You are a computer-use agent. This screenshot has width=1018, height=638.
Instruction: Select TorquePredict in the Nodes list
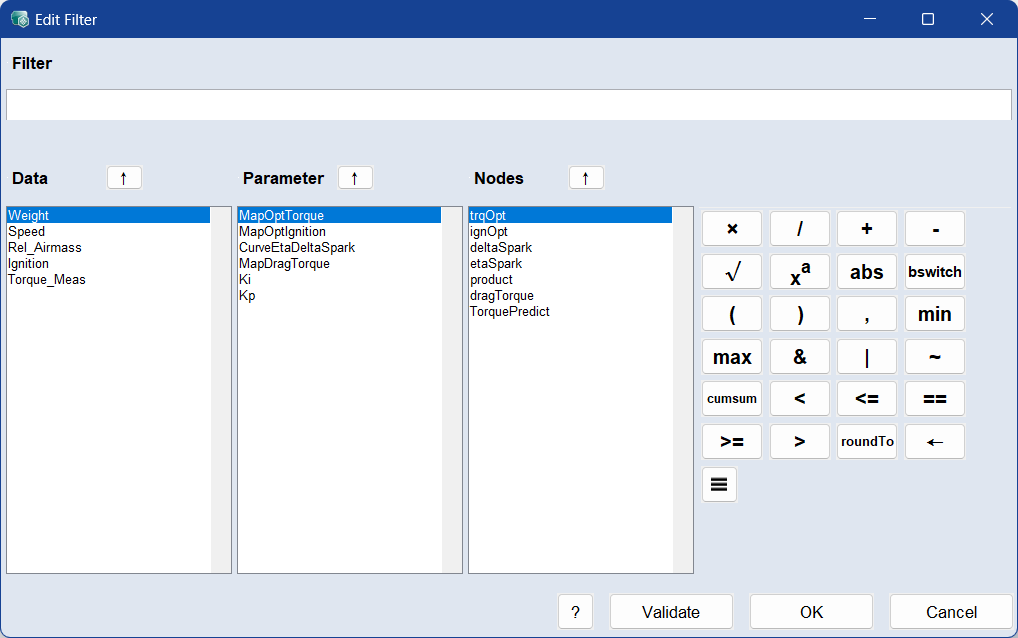510,311
